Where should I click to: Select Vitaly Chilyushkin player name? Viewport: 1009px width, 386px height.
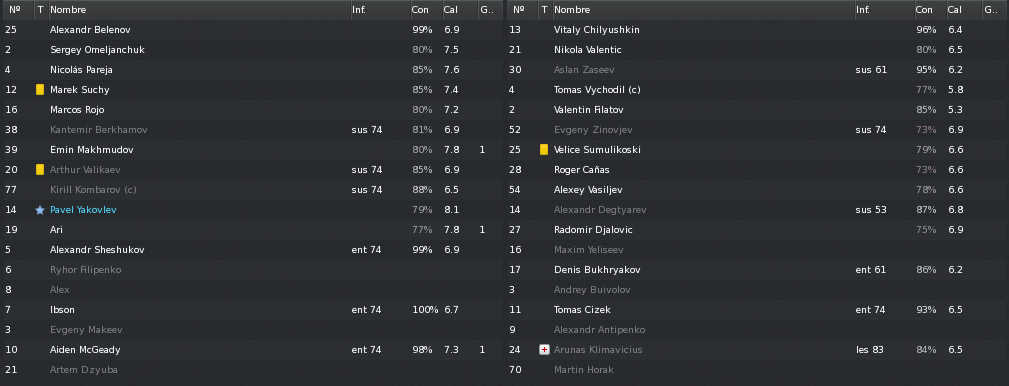[597, 30]
